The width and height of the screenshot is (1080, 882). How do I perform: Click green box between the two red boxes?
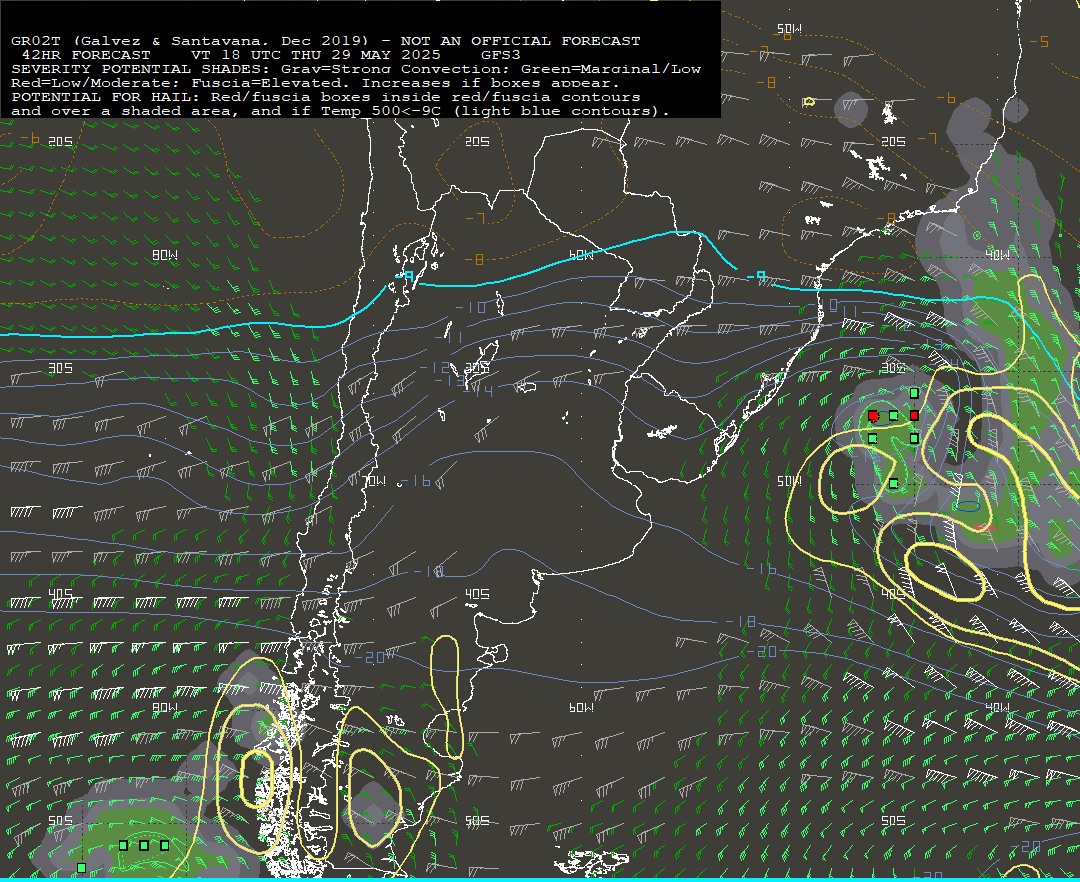[893, 415]
